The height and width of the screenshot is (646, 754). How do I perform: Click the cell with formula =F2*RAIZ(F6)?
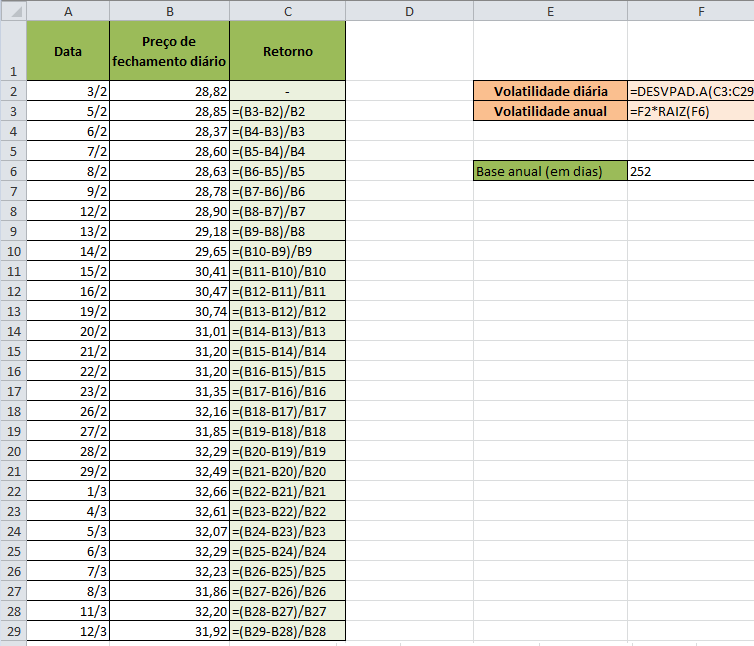pos(691,111)
